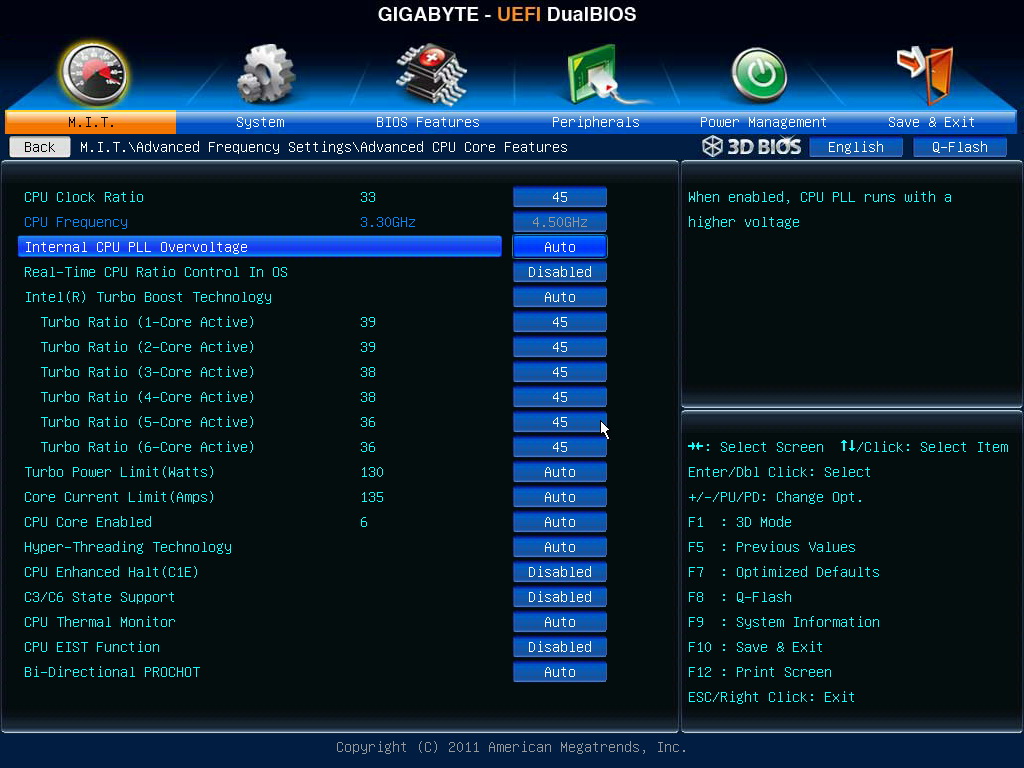
Task: Select C3/C6 State Support label
Action: tap(99, 597)
